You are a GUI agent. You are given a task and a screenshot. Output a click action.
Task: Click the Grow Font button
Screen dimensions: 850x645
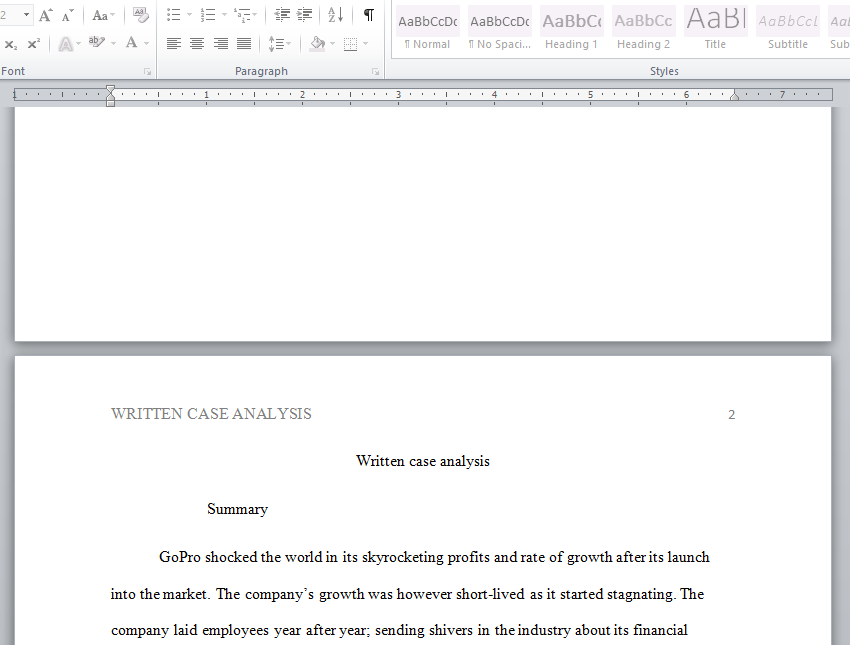46,15
